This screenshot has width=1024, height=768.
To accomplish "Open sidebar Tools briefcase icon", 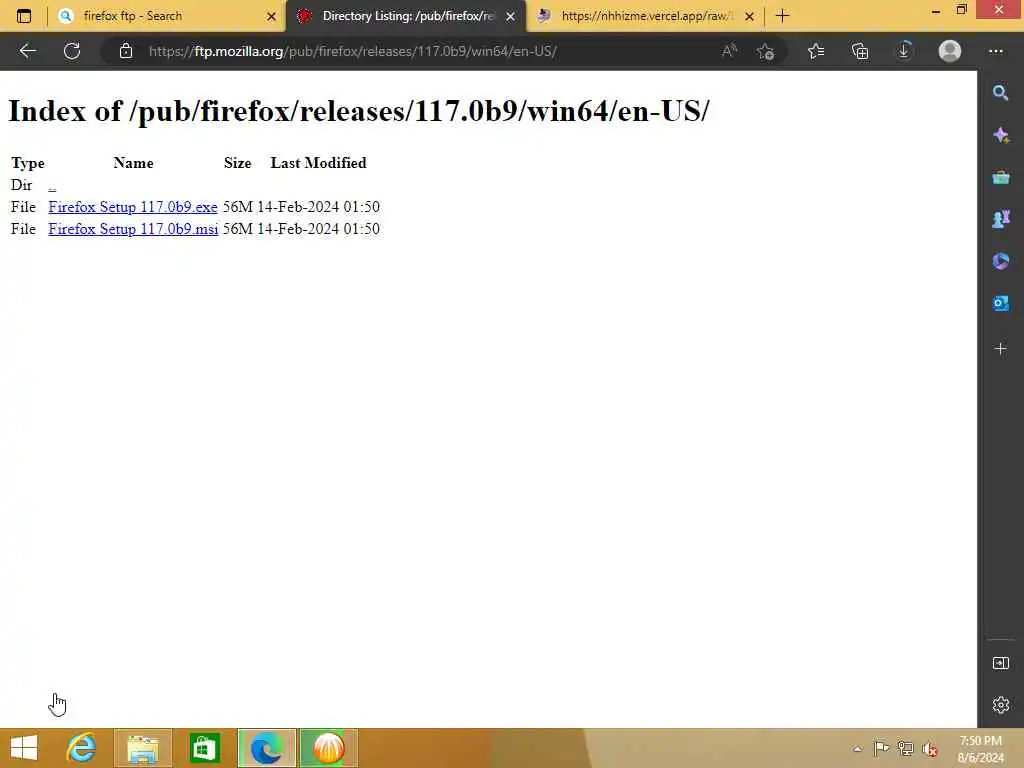I will tap(1000, 177).
